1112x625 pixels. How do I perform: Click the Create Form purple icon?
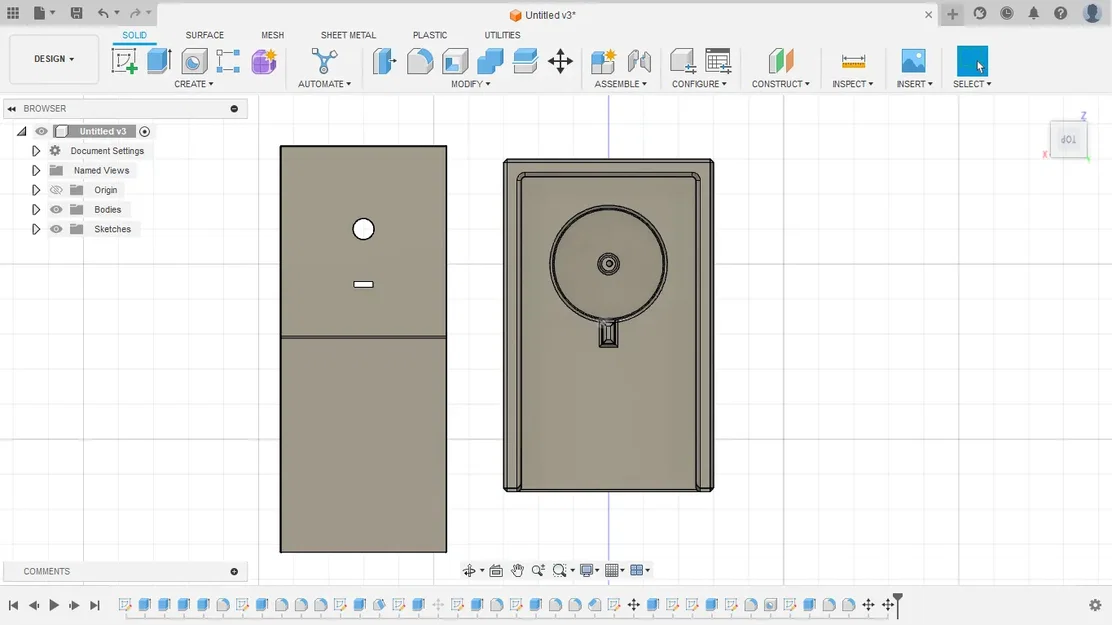[263, 61]
